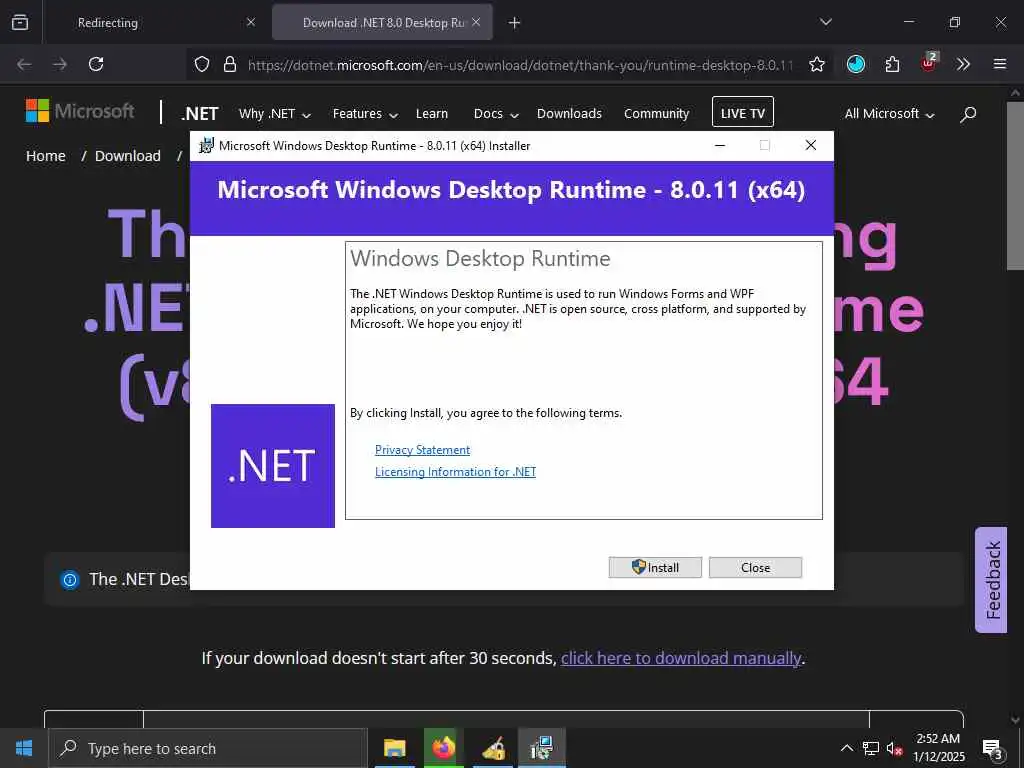The height and width of the screenshot is (768, 1024).
Task: Open File Explorer from the taskbar
Action: pos(394,748)
